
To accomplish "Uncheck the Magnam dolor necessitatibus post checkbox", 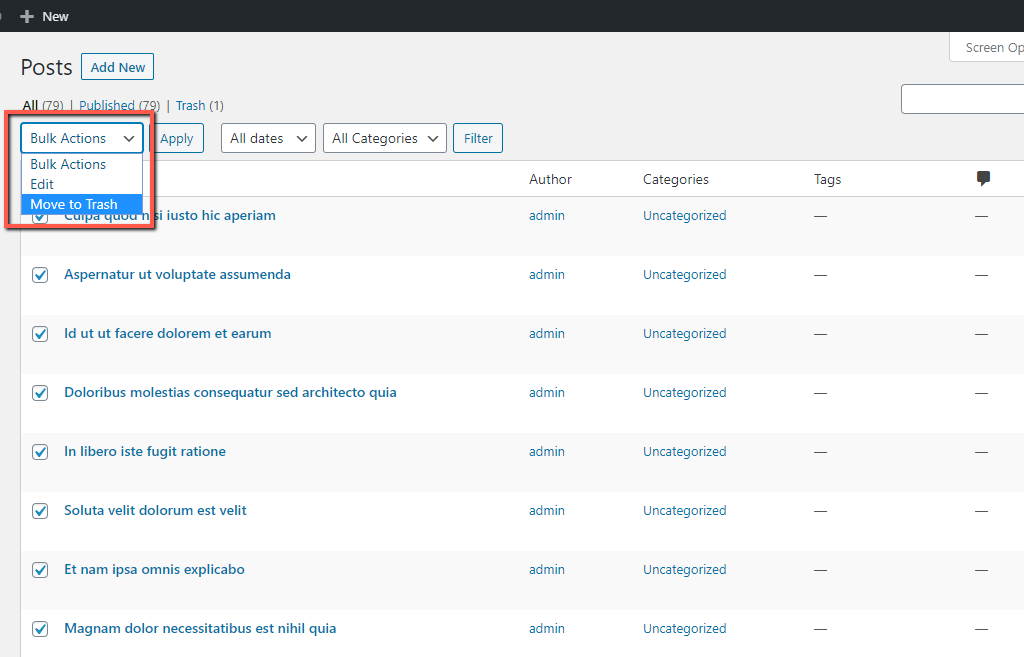I will 40,629.
